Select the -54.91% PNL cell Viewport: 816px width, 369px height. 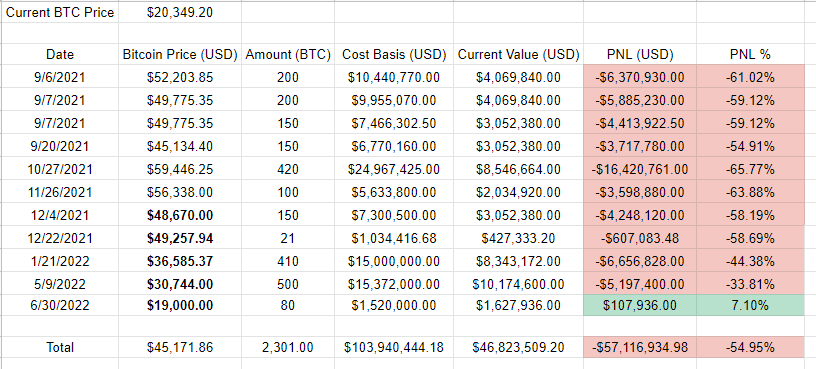click(750, 146)
